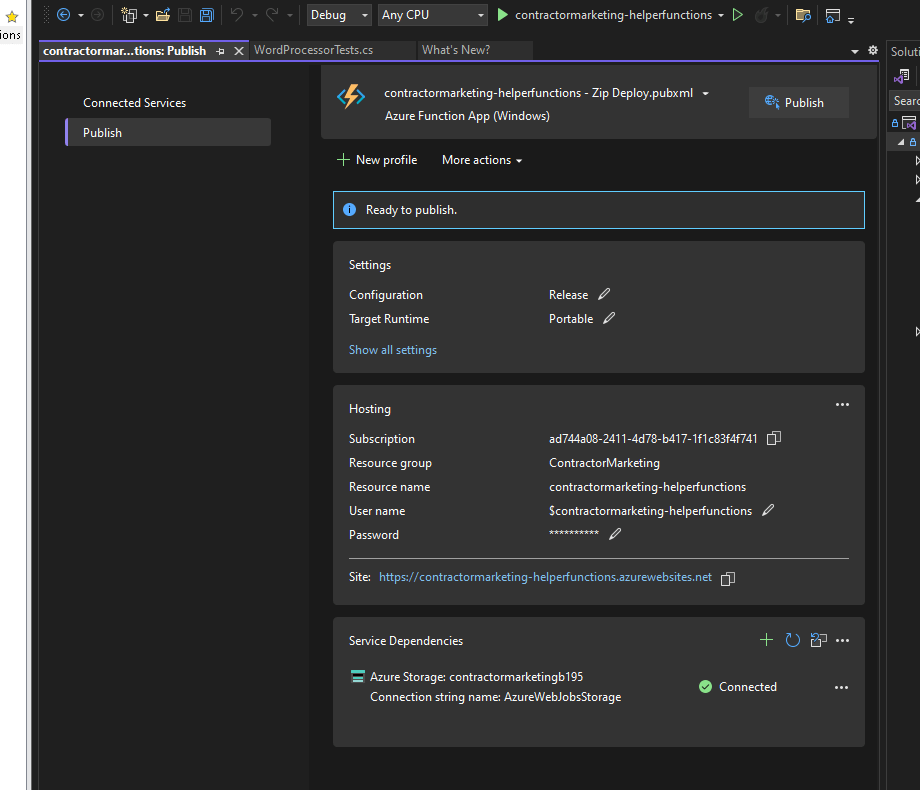
Task: Copy the Subscription ID
Action: tap(773, 438)
